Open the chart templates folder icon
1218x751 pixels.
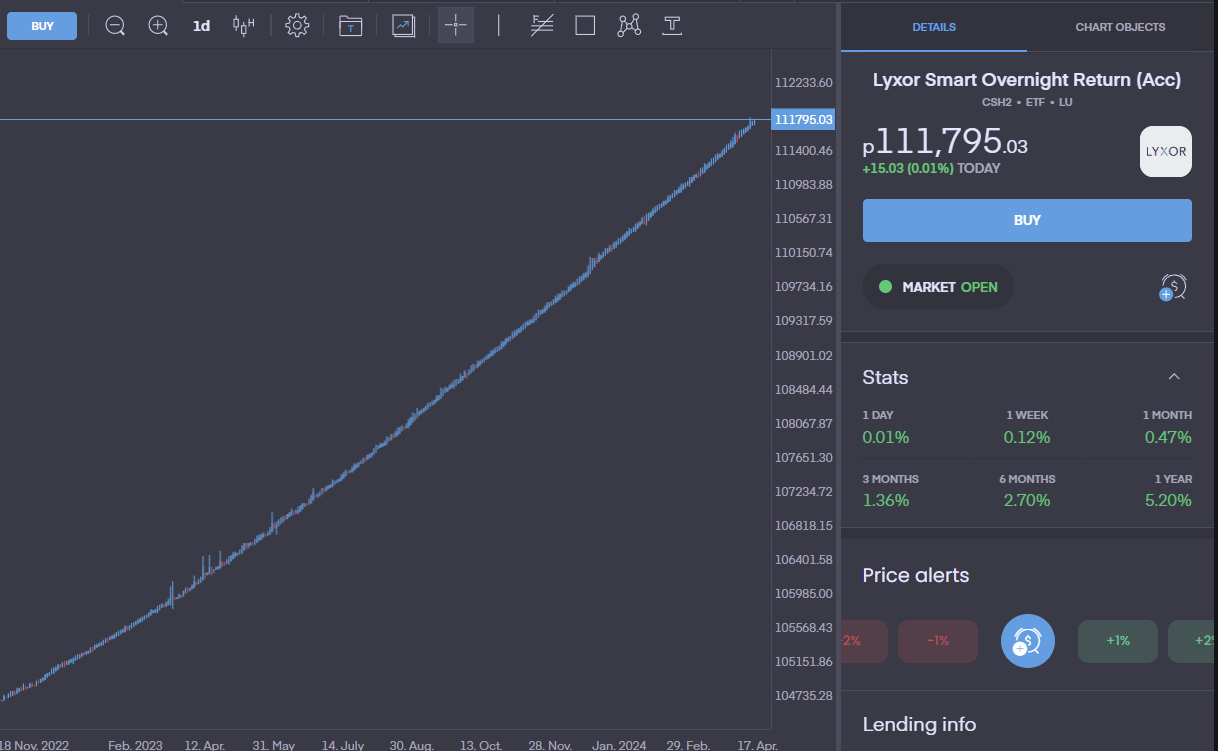350,26
